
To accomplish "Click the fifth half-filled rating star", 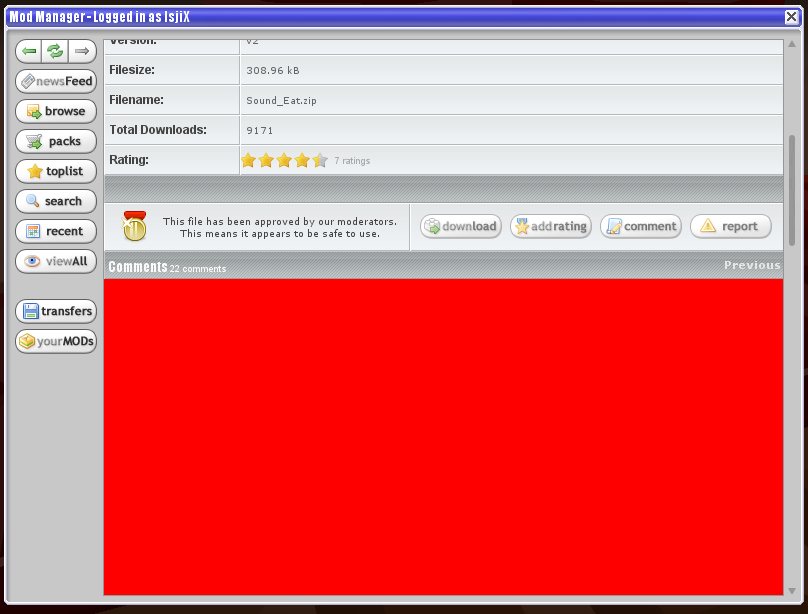I will [x=320, y=160].
